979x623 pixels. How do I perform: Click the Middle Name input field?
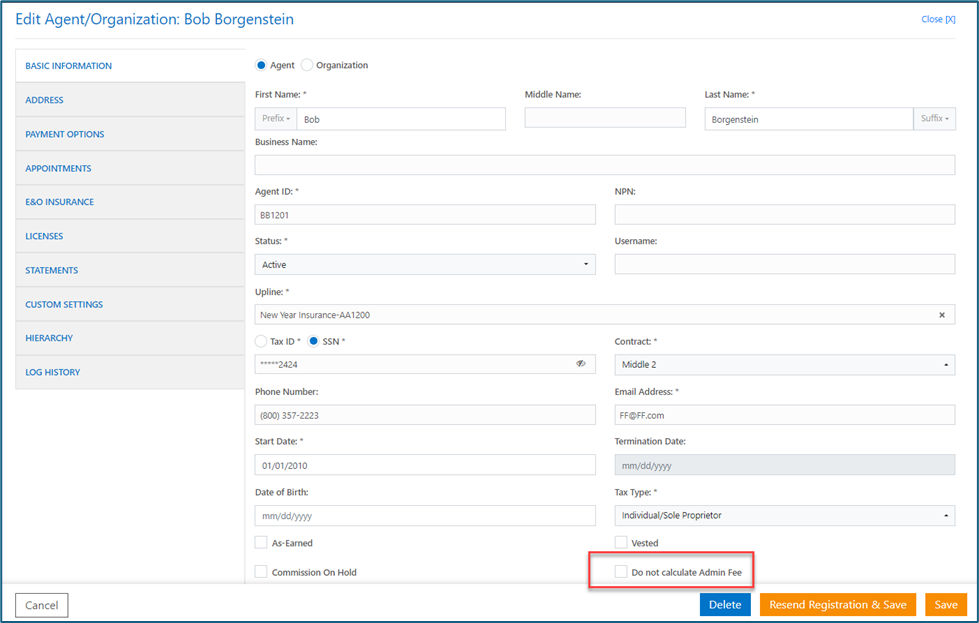click(x=605, y=117)
